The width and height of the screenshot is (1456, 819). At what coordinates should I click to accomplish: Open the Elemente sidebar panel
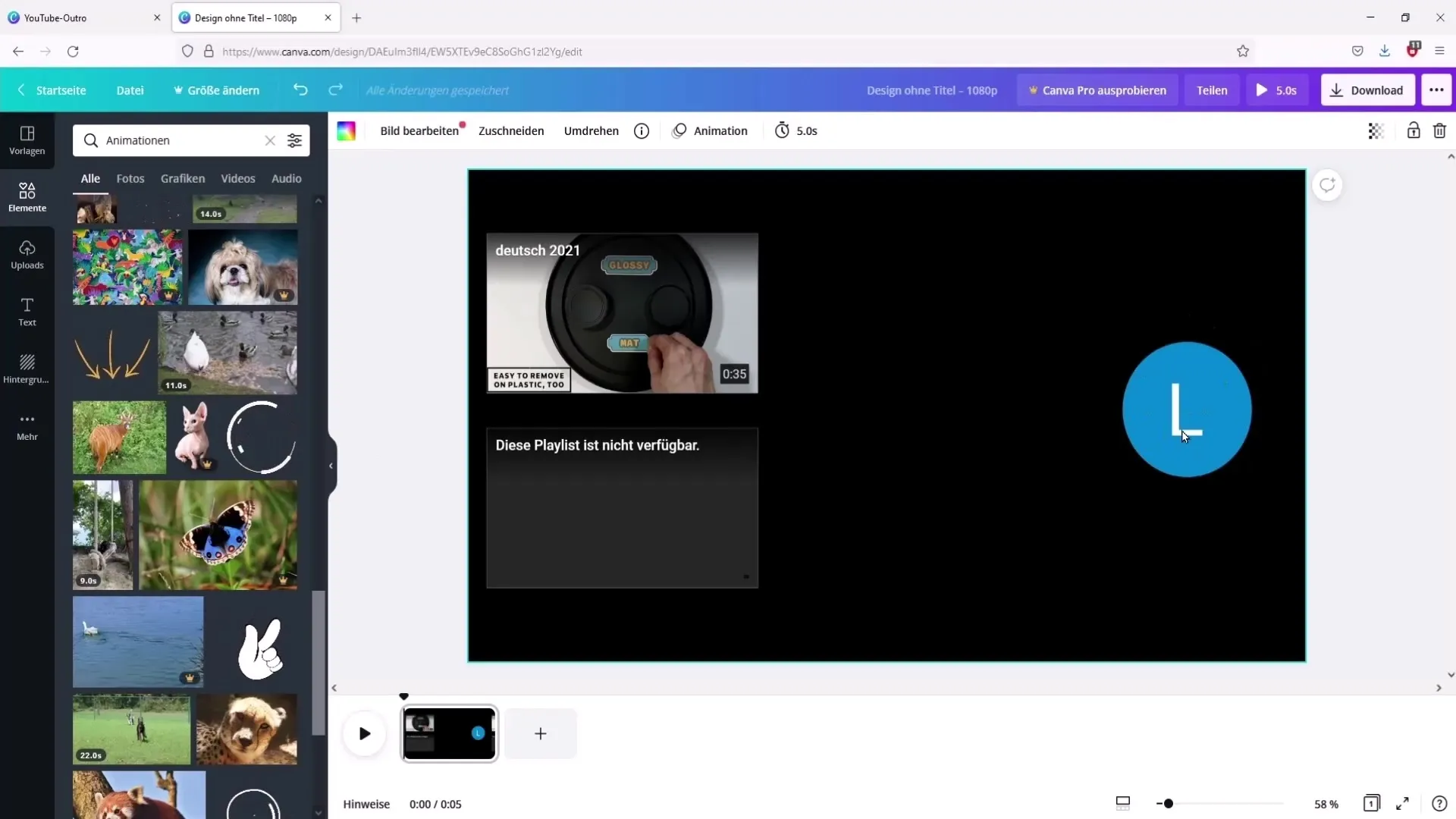click(x=27, y=197)
